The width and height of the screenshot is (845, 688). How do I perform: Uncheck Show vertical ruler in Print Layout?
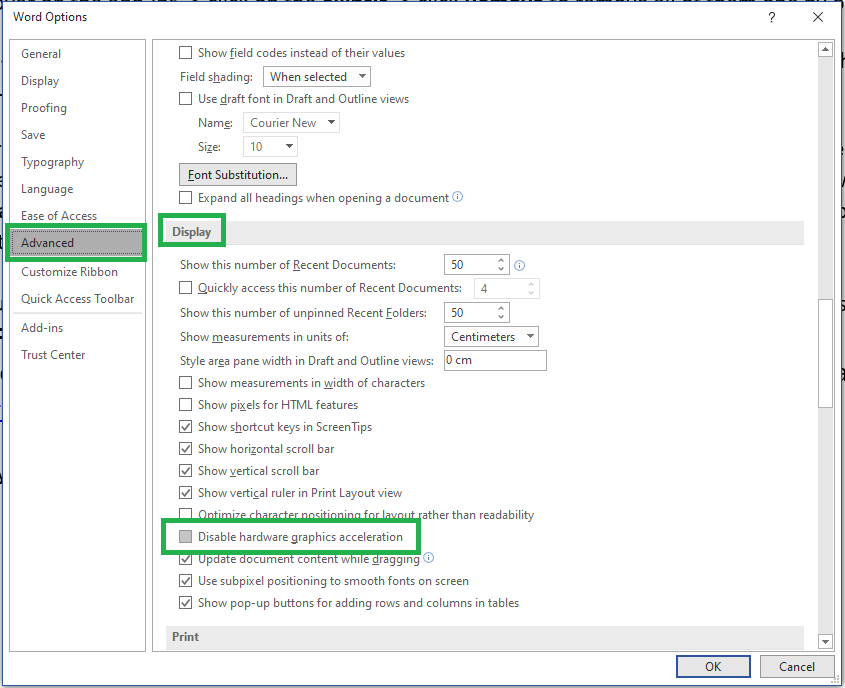click(x=185, y=493)
